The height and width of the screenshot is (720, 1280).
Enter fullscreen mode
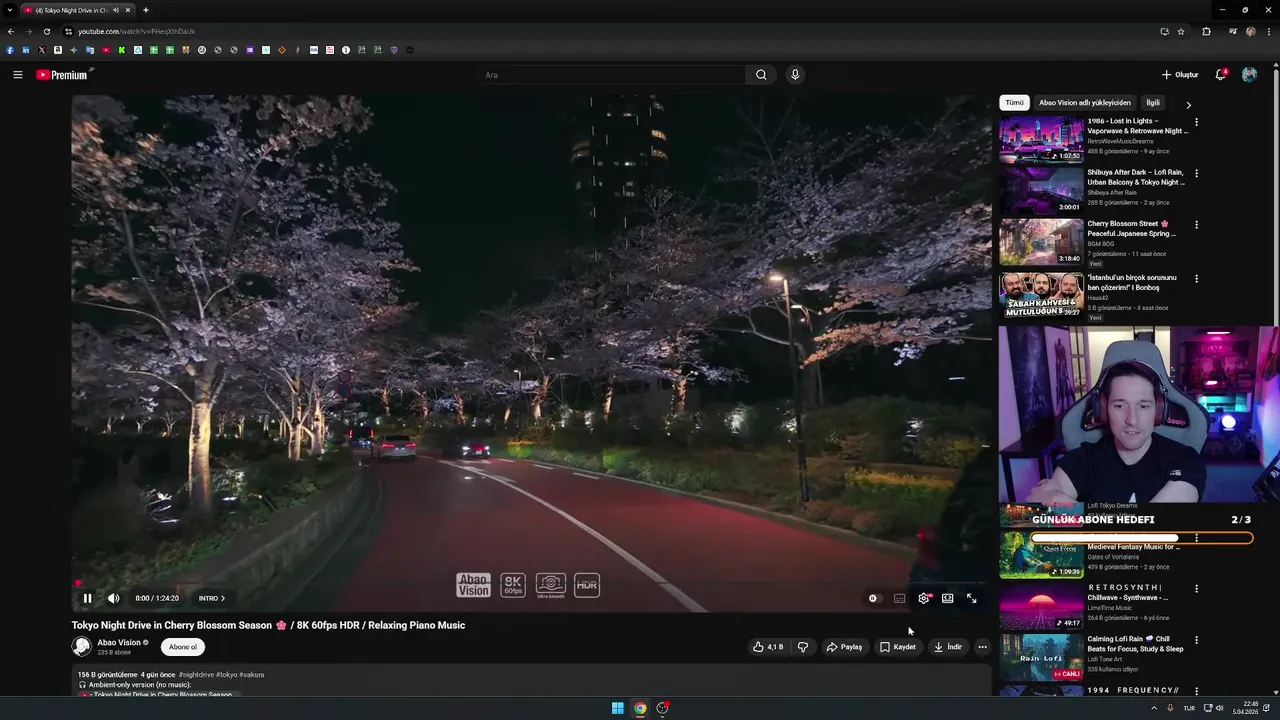[971, 598]
